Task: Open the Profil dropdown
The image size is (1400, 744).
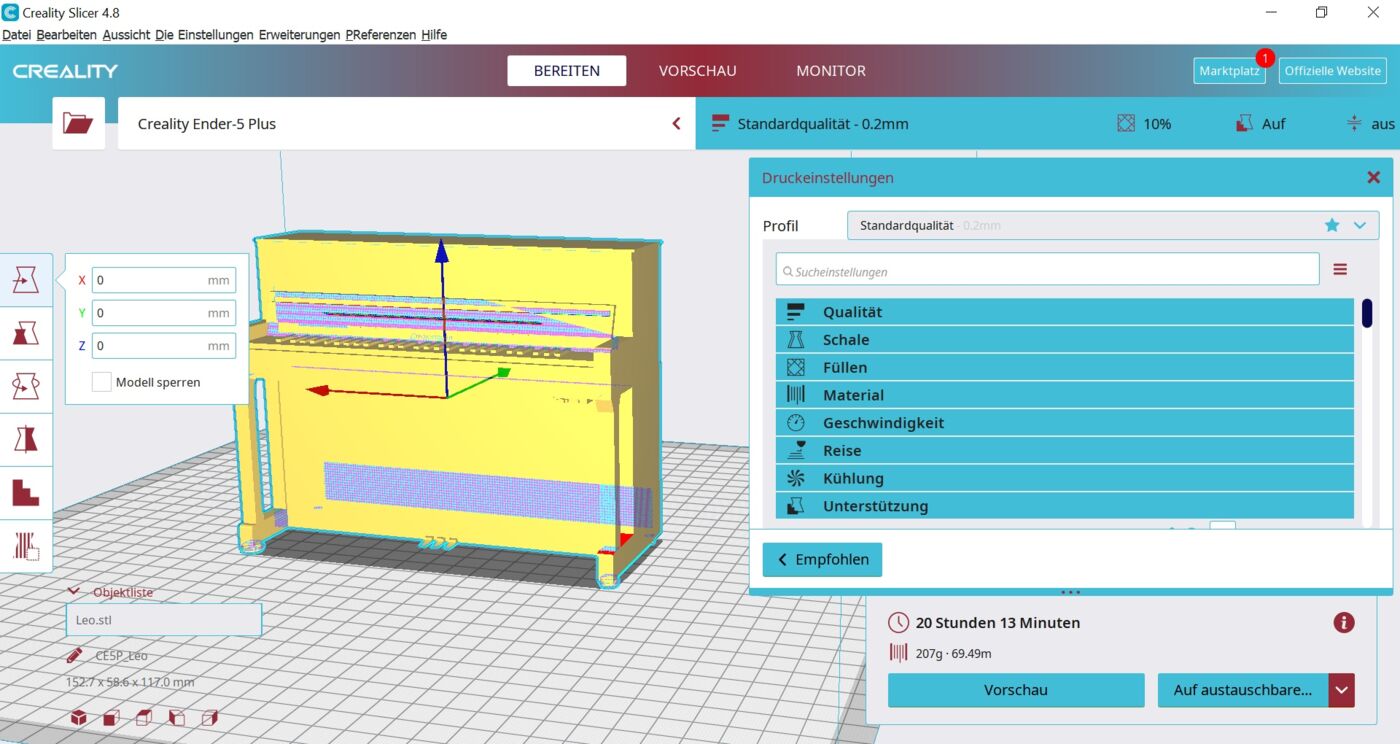Action: (1112, 225)
